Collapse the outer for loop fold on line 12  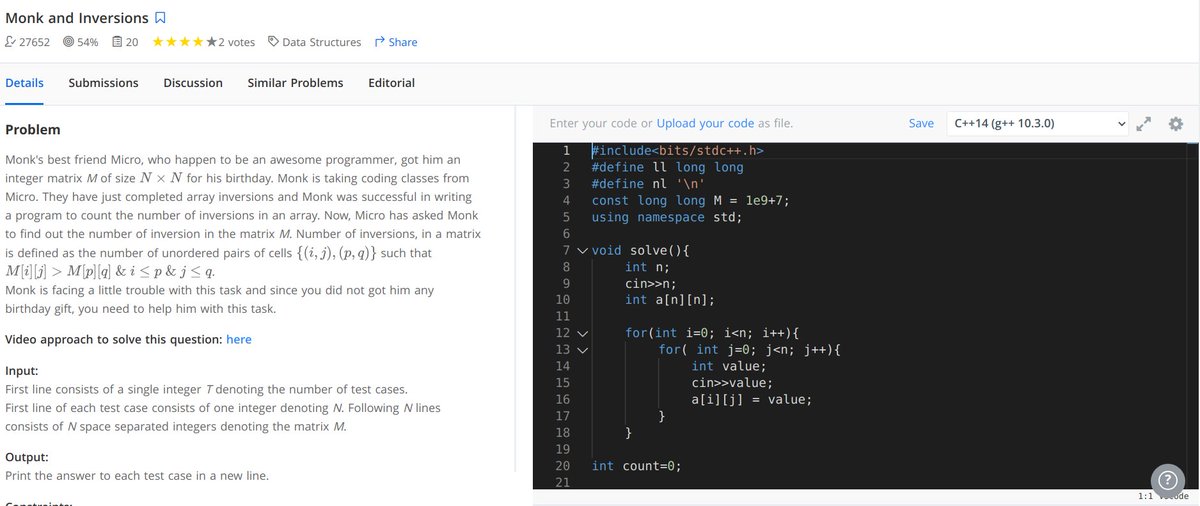coord(581,333)
